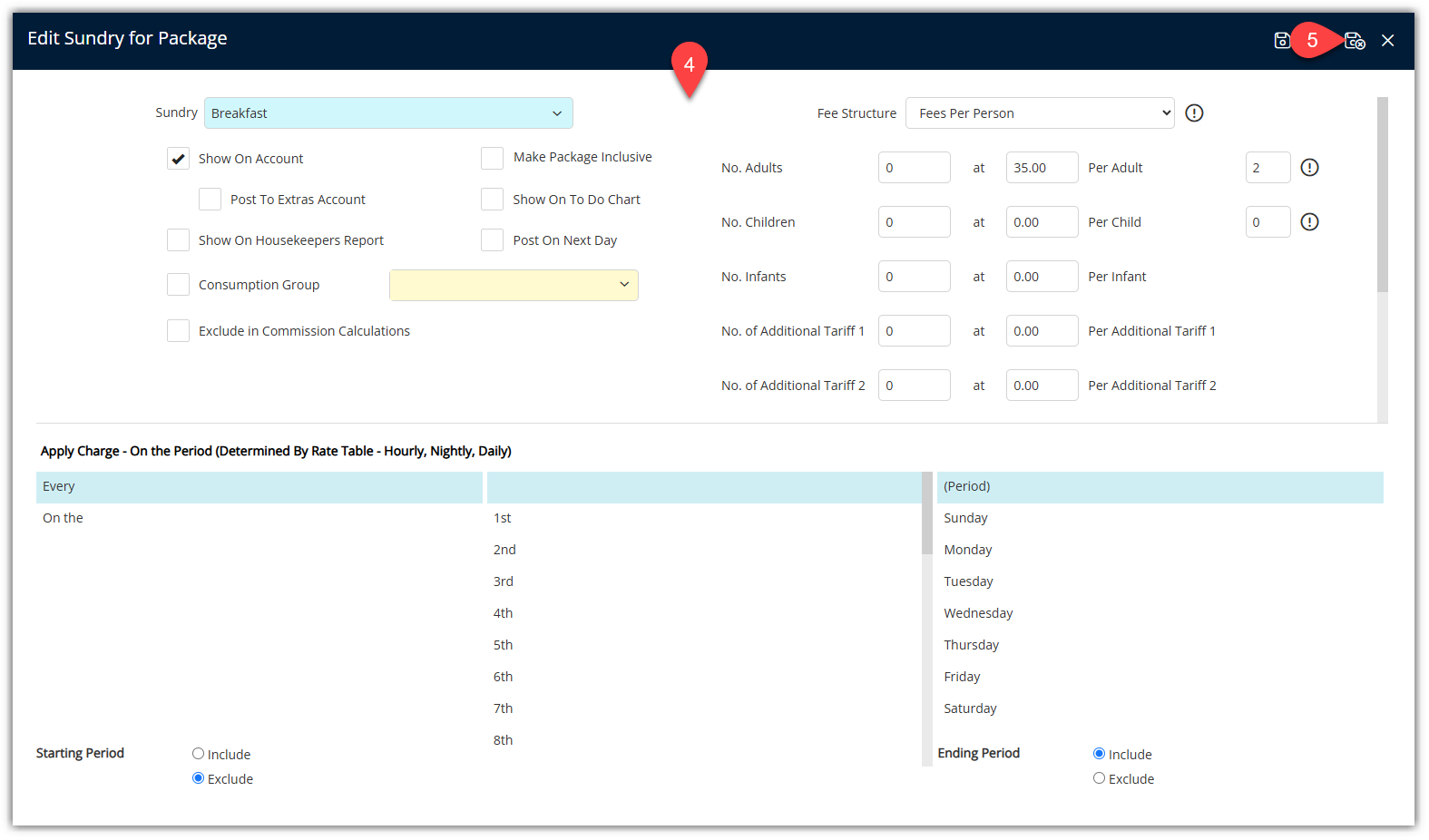1429x840 pixels.
Task: Select Include for Ending Period
Action: pyautogui.click(x=1099, y=754)
